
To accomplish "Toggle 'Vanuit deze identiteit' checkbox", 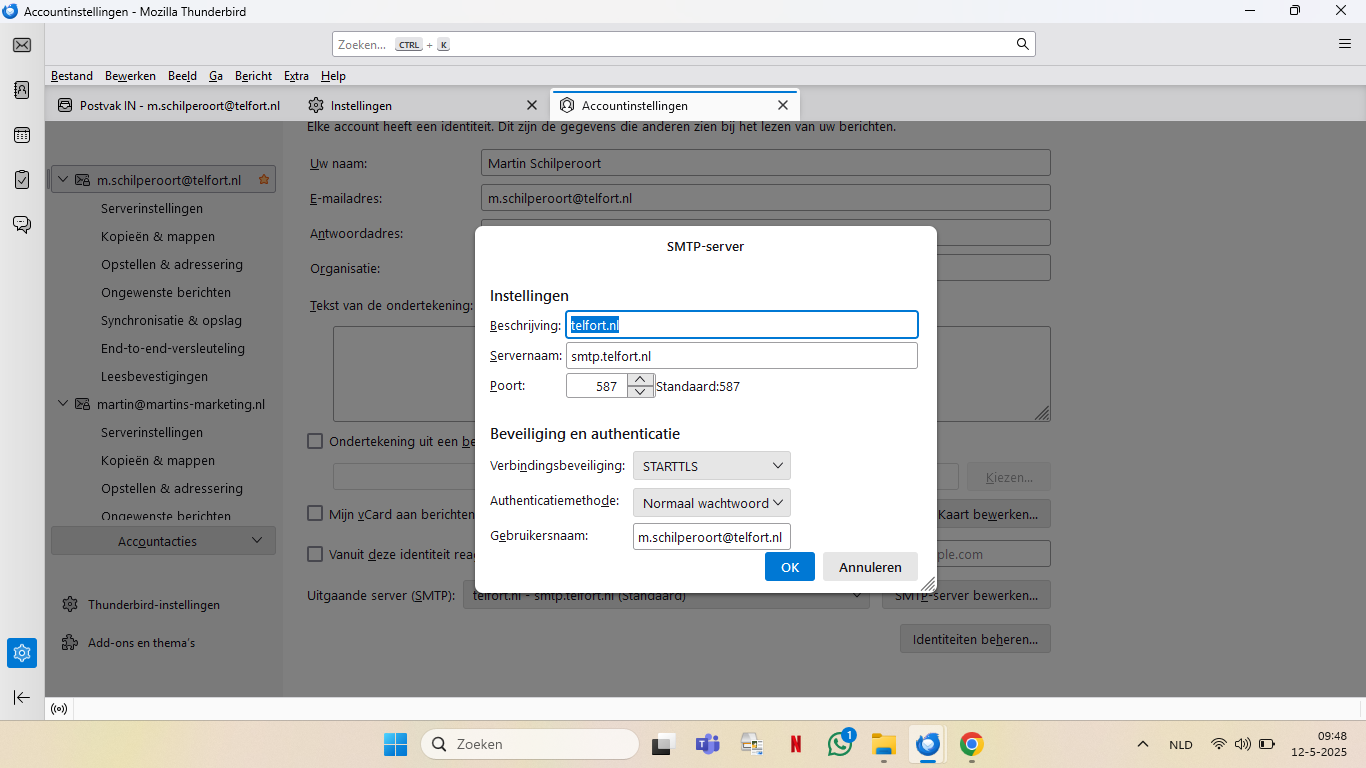I will (315, 554).
